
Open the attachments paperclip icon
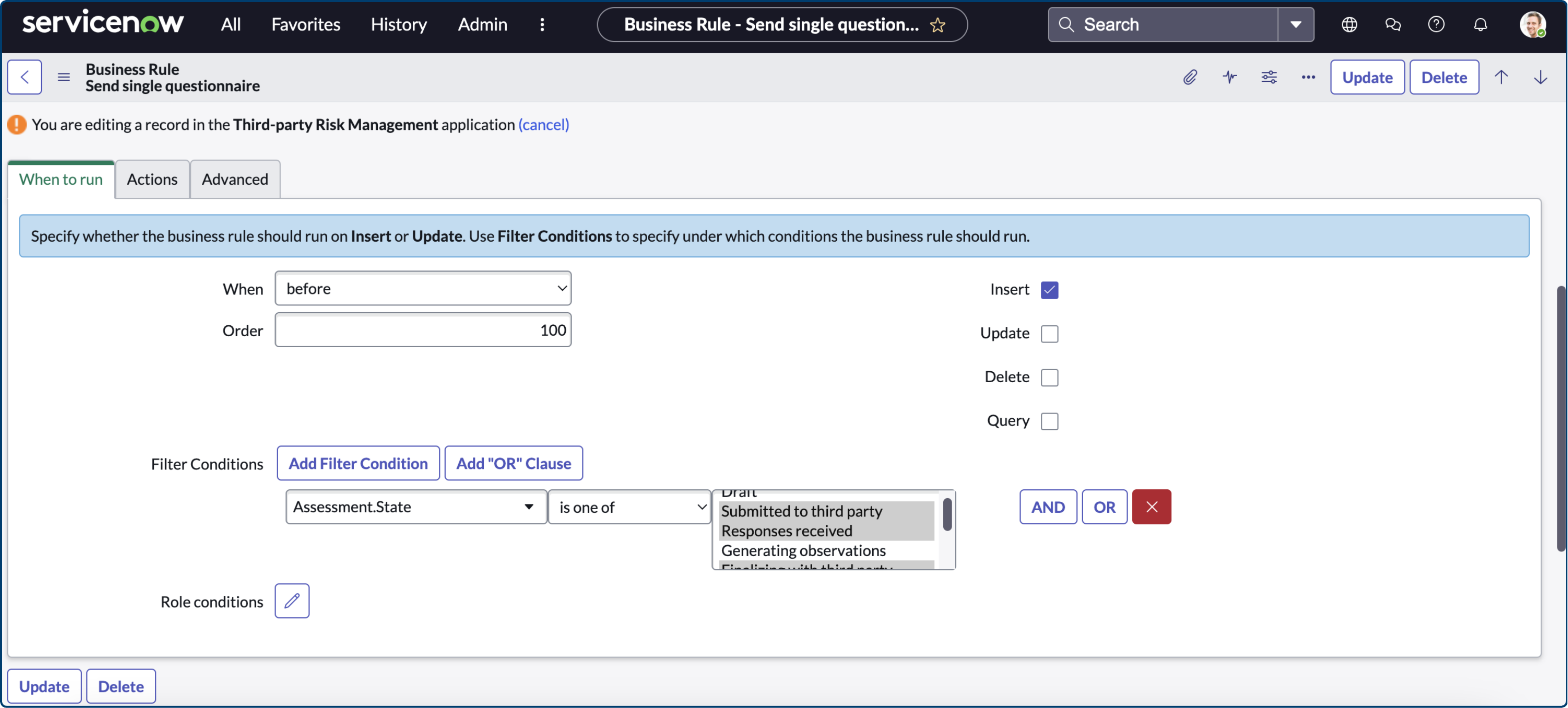point(1190,77)
